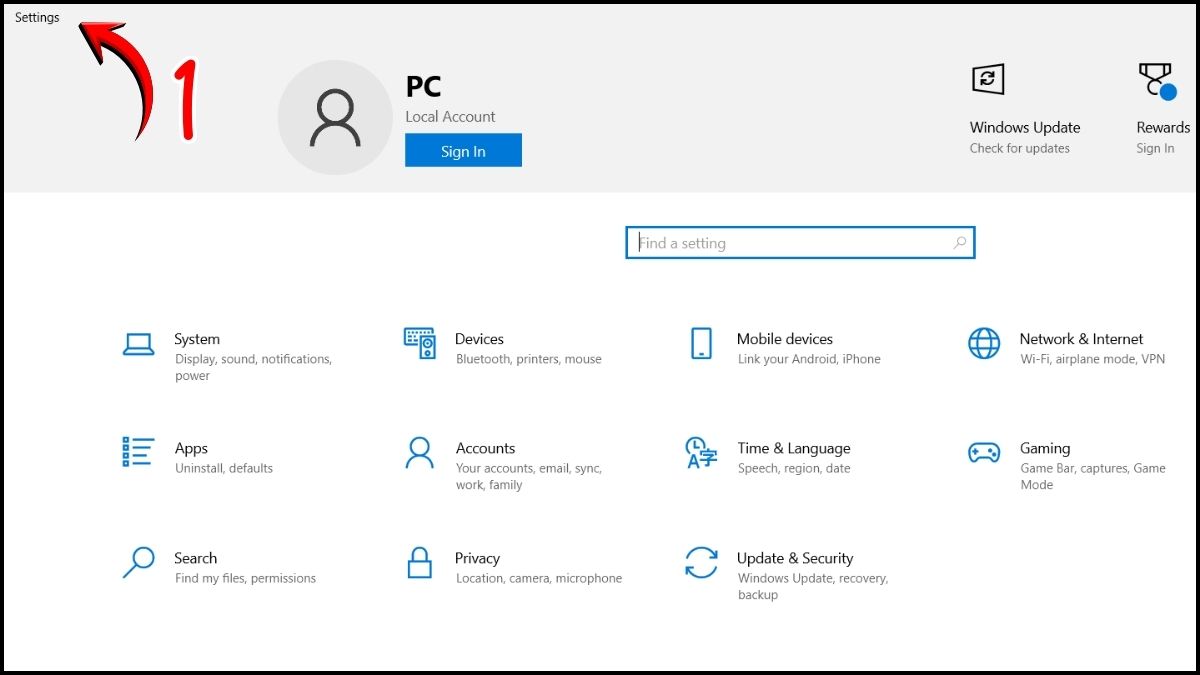Click the Sign In button for your account
1200x675 pixels.
tap(462, 149)
